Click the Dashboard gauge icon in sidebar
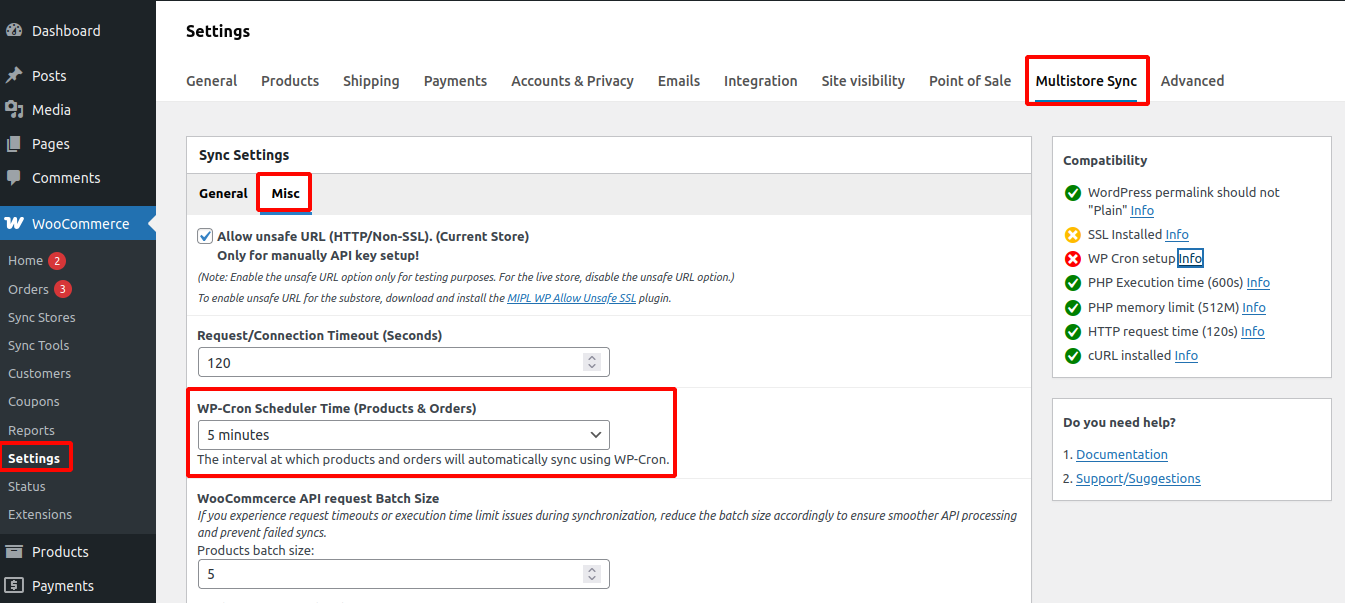The width and height of the screenshot is (1345, 603). click(x=14, y=31)
